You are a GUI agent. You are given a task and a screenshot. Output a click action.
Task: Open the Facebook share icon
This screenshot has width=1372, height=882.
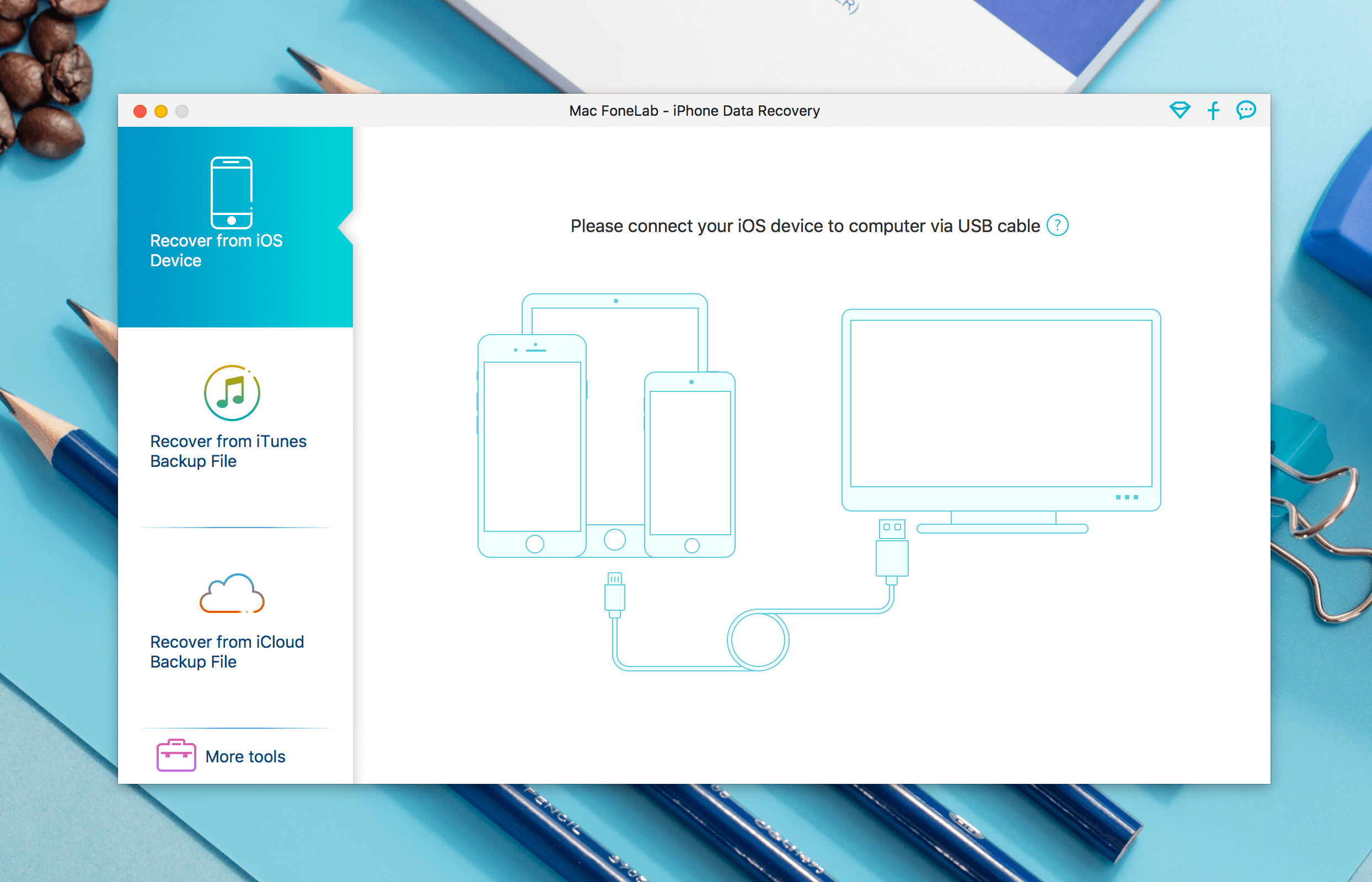[x=1213, y=110]
